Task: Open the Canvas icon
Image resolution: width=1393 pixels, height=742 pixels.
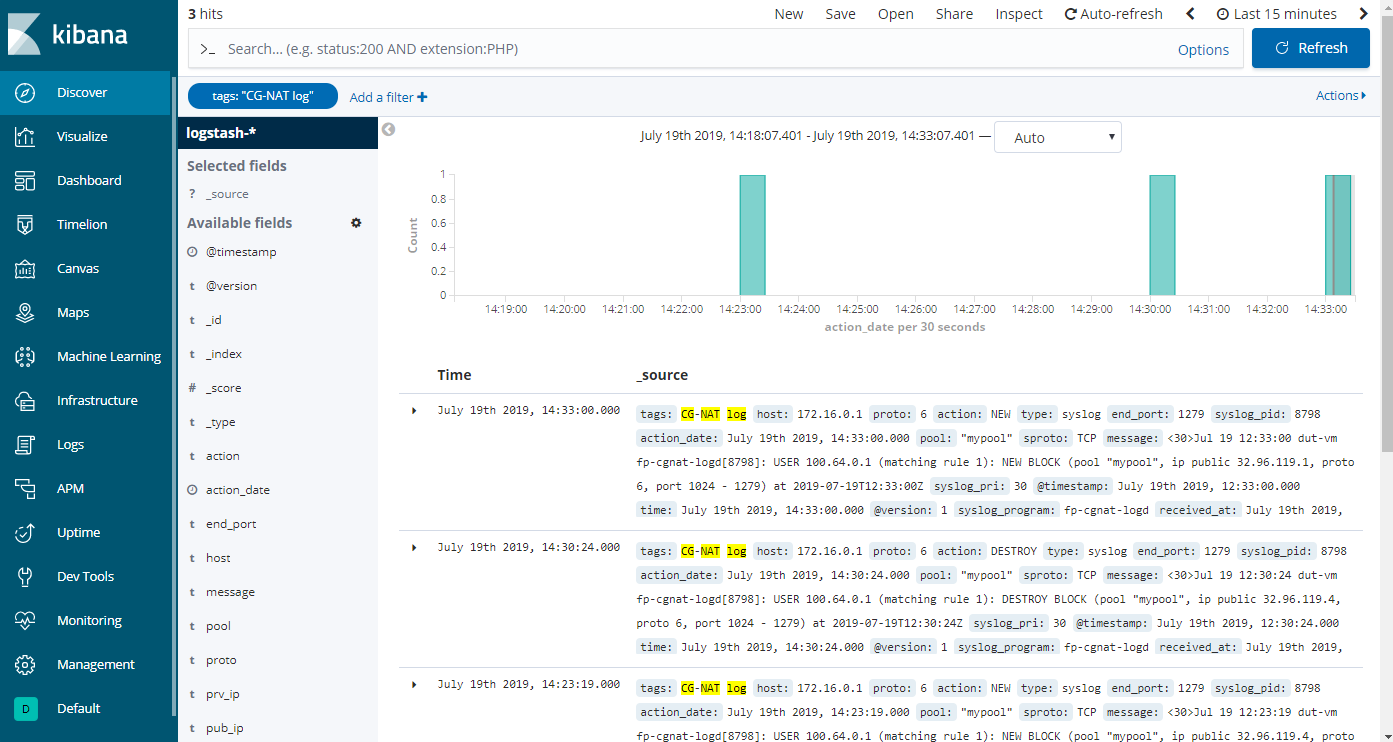Action: click(26, 268)
